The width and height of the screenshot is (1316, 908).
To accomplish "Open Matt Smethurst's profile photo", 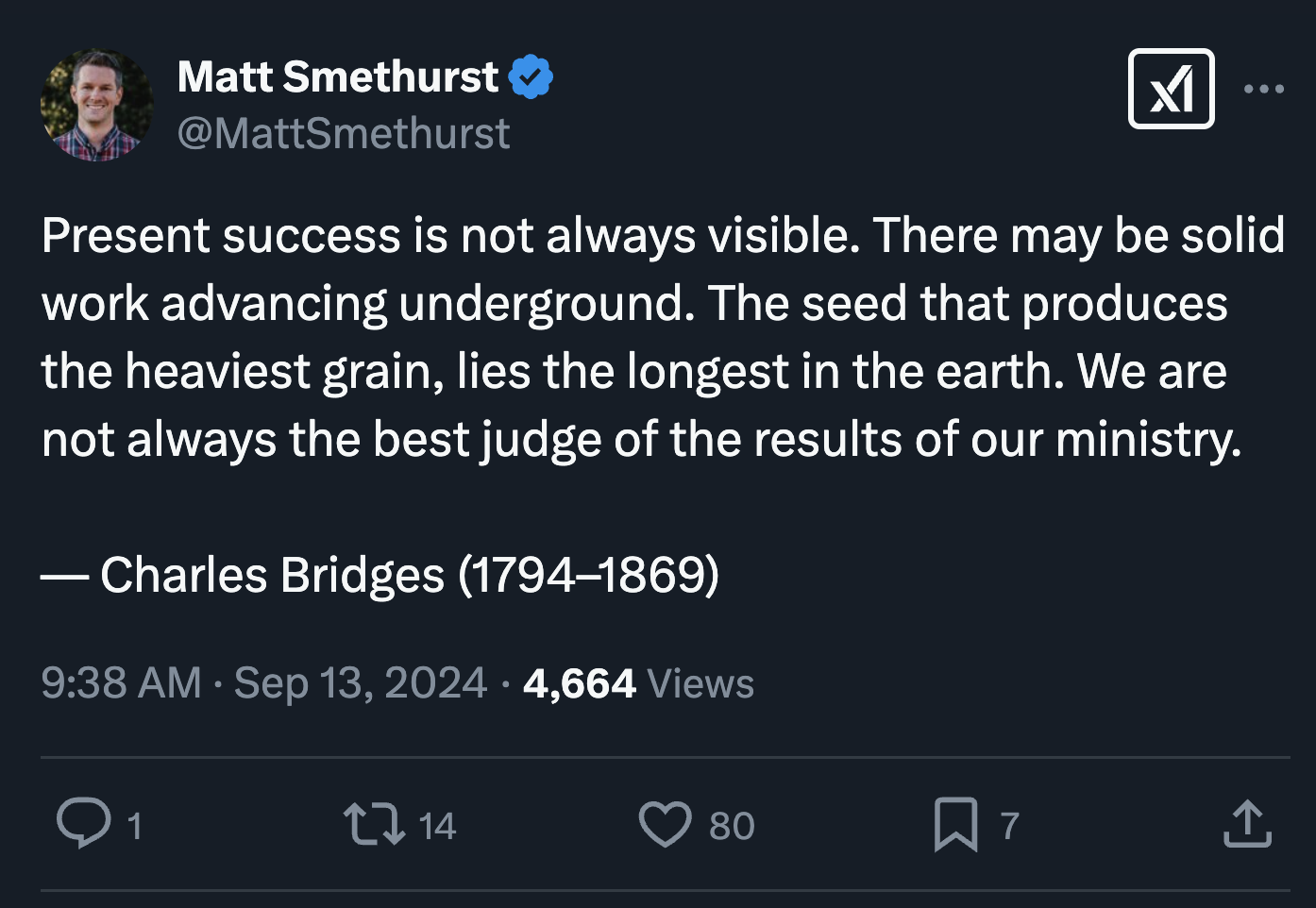I will coord(97,105).
